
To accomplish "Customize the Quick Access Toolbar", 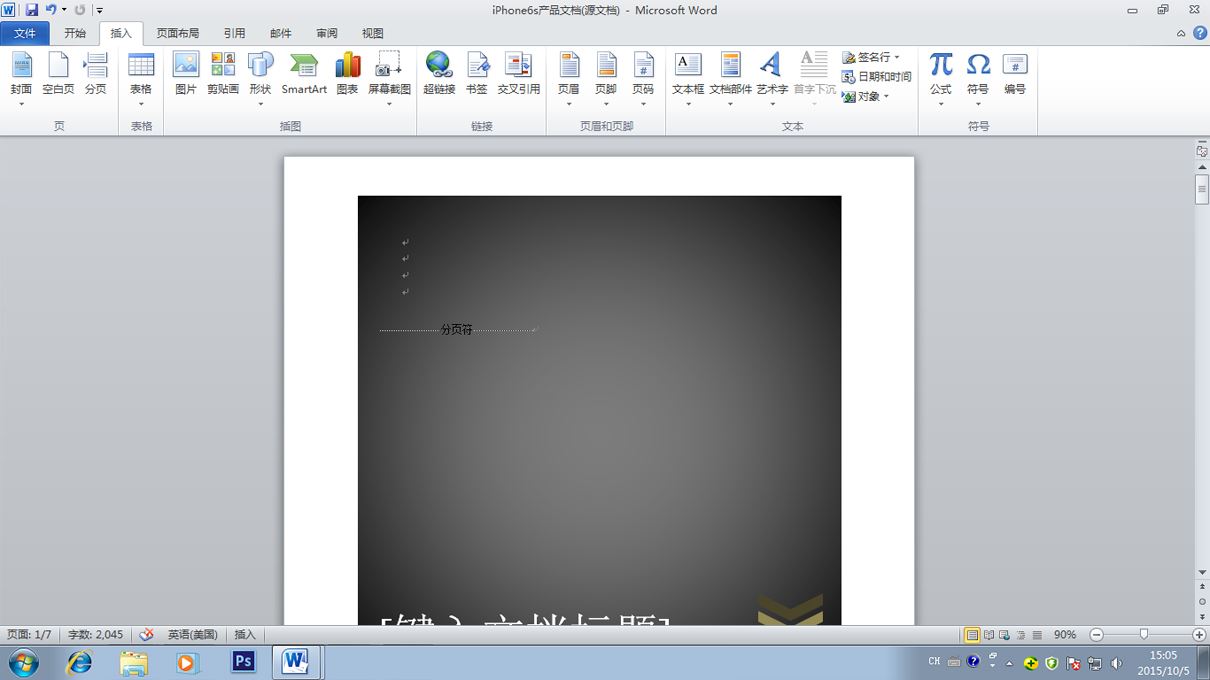I will coord(100,11).
